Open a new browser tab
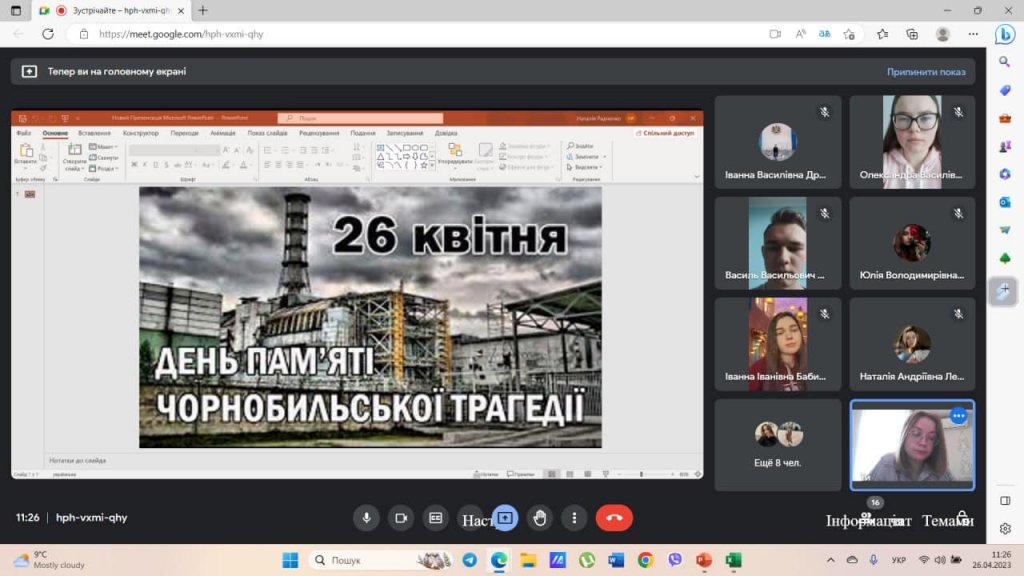1024x576 pixels. click(x=203, y=10)
